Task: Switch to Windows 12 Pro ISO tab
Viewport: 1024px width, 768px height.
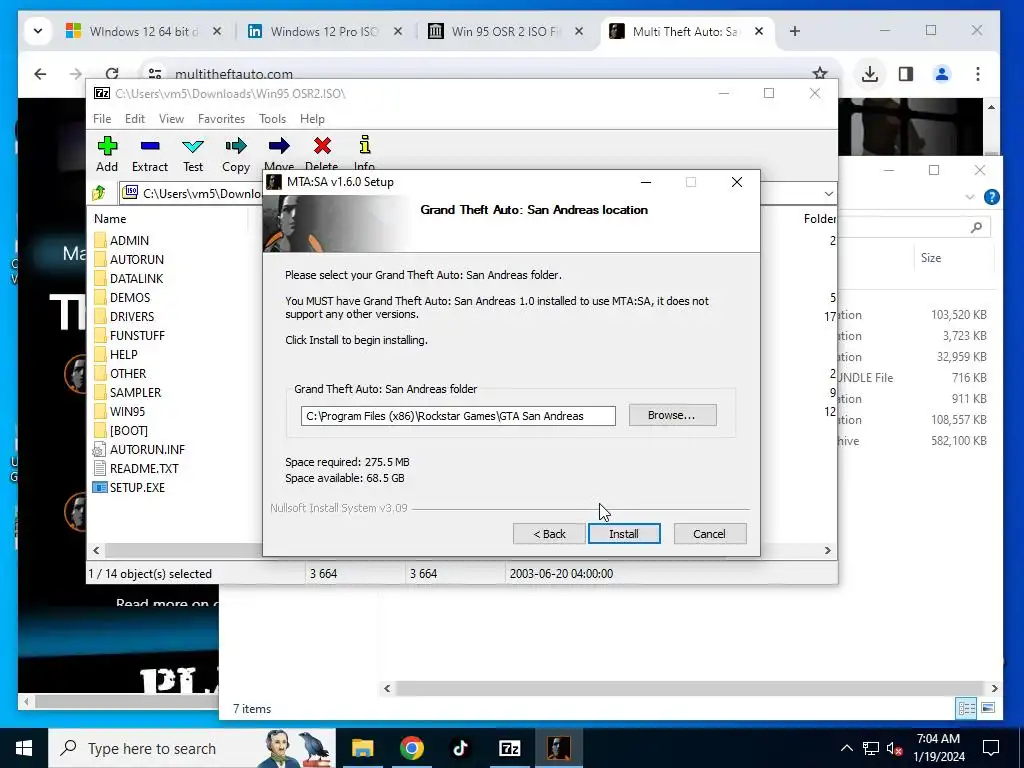Action: click(x=325, y=31)
